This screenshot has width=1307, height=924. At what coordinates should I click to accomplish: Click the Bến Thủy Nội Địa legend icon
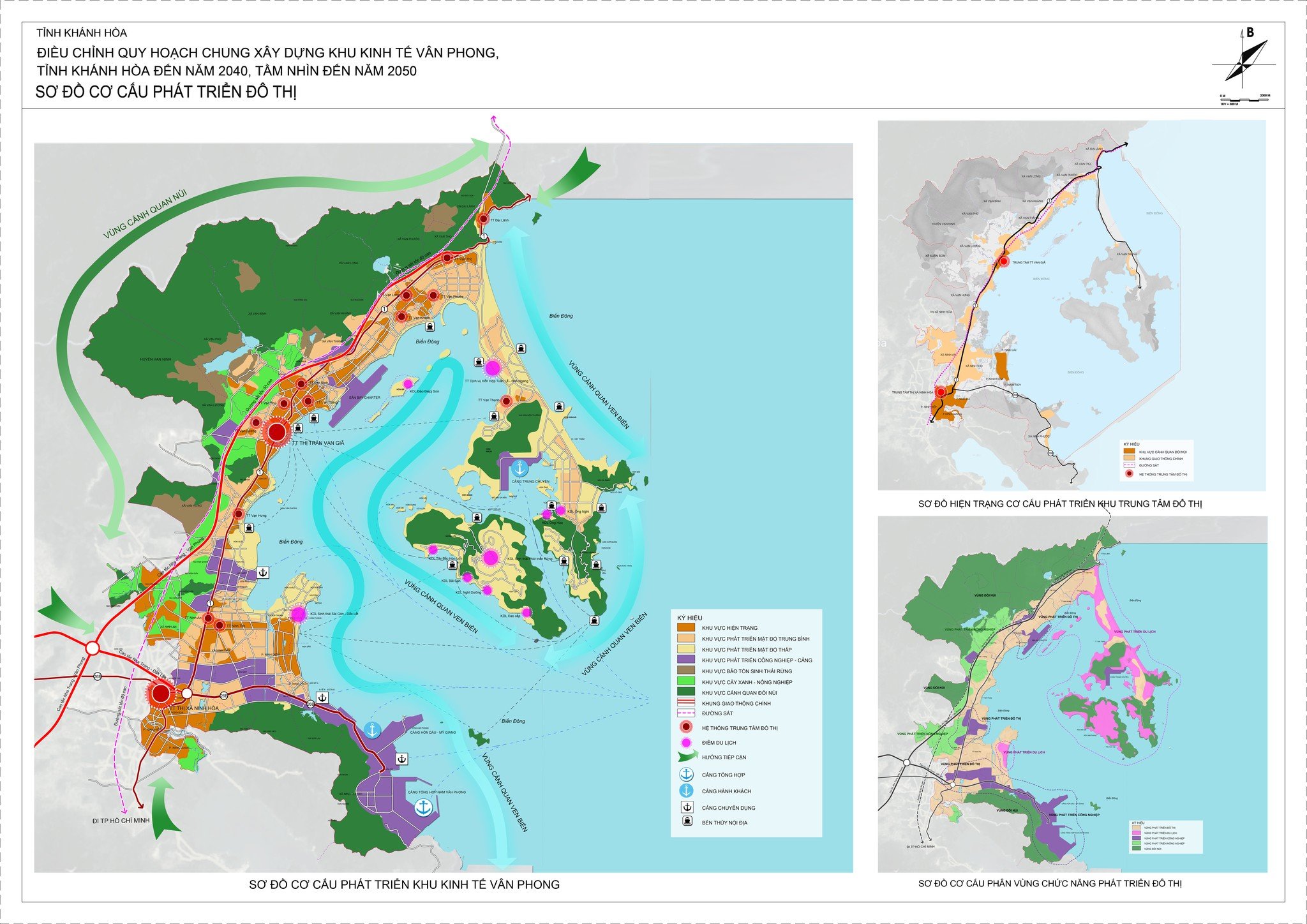coord(687,822)
